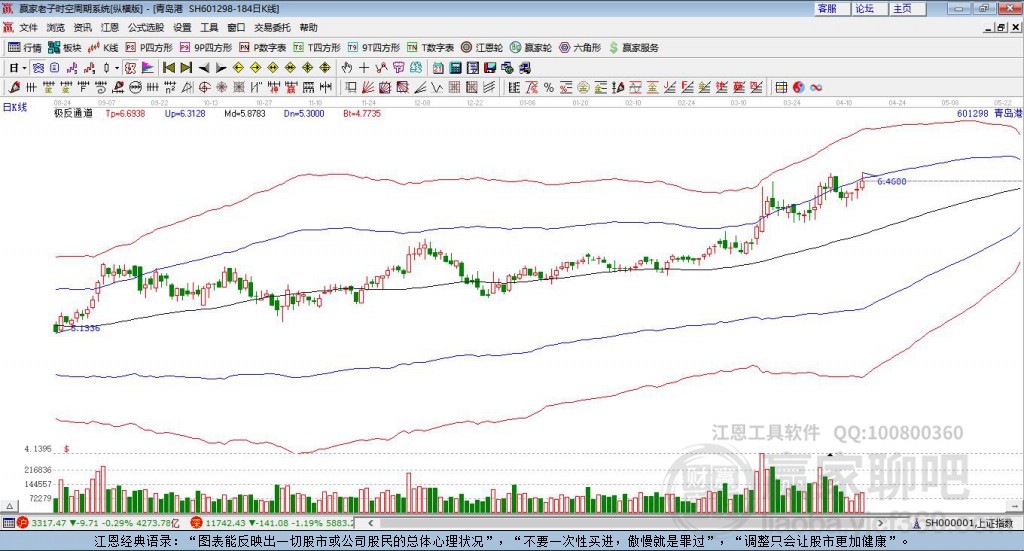Click the yin-yang icon

798,87
